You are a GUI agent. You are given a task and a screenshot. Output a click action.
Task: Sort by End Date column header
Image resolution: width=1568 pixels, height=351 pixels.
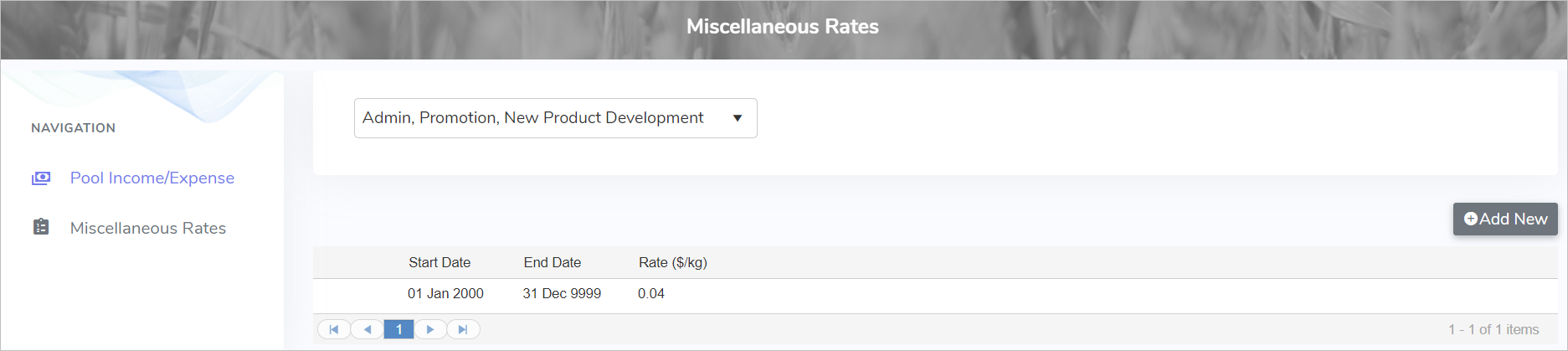552,262
